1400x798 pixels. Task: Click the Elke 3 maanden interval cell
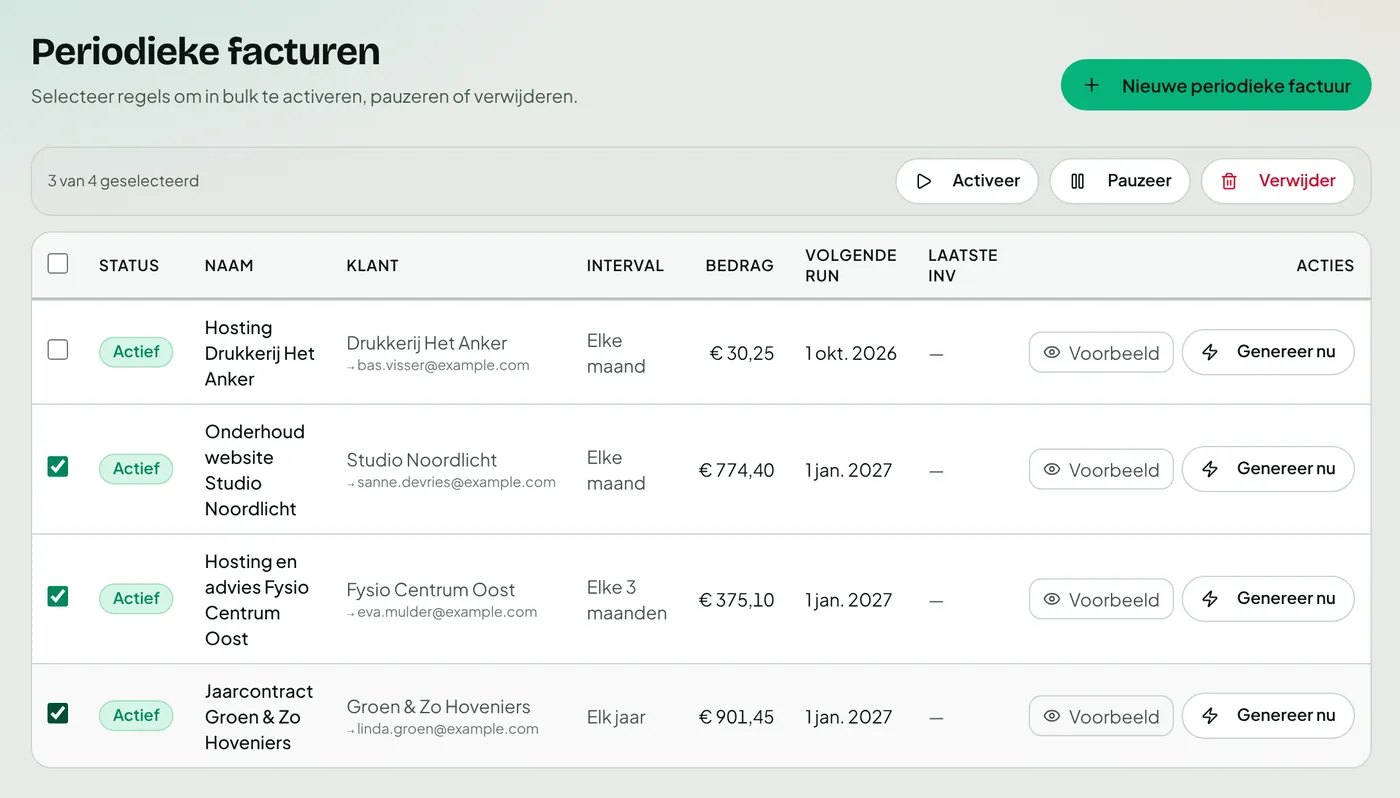coord(627,600)
